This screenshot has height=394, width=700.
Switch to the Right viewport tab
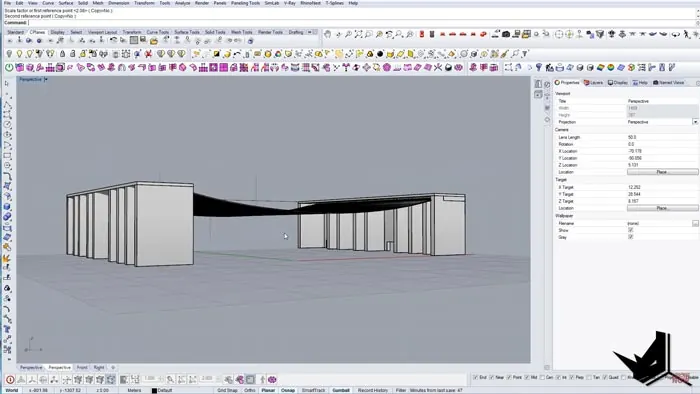tap(99, 368)
